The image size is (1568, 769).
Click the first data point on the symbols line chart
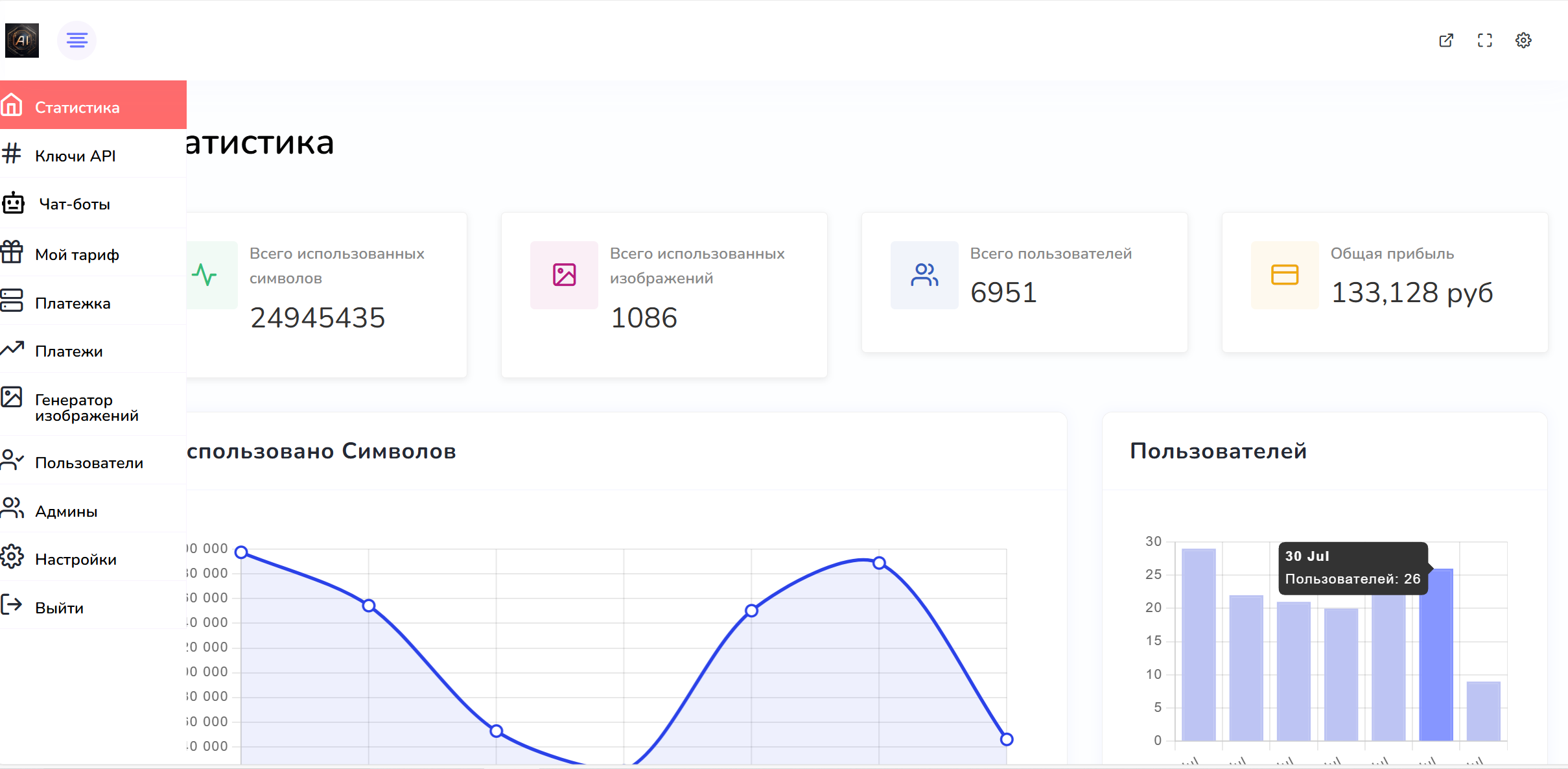(x=241, y=552)
